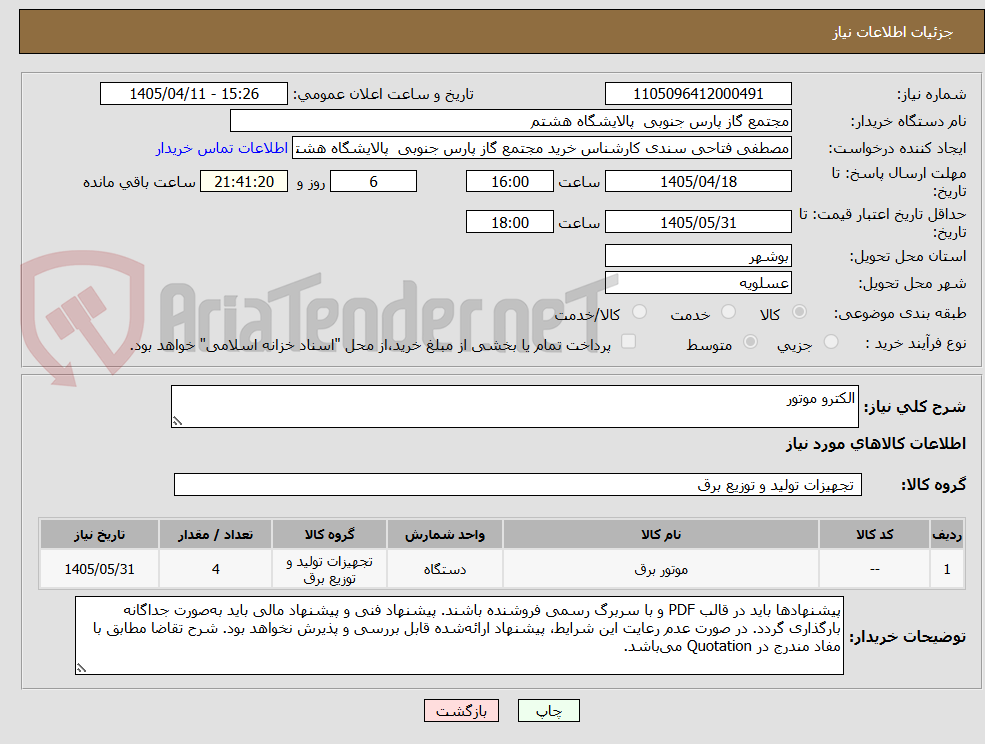Click the goods group field تجهیزات تولید و توزیع برق
This screenshot has width=985, height=744.
(x=518, y=484)
